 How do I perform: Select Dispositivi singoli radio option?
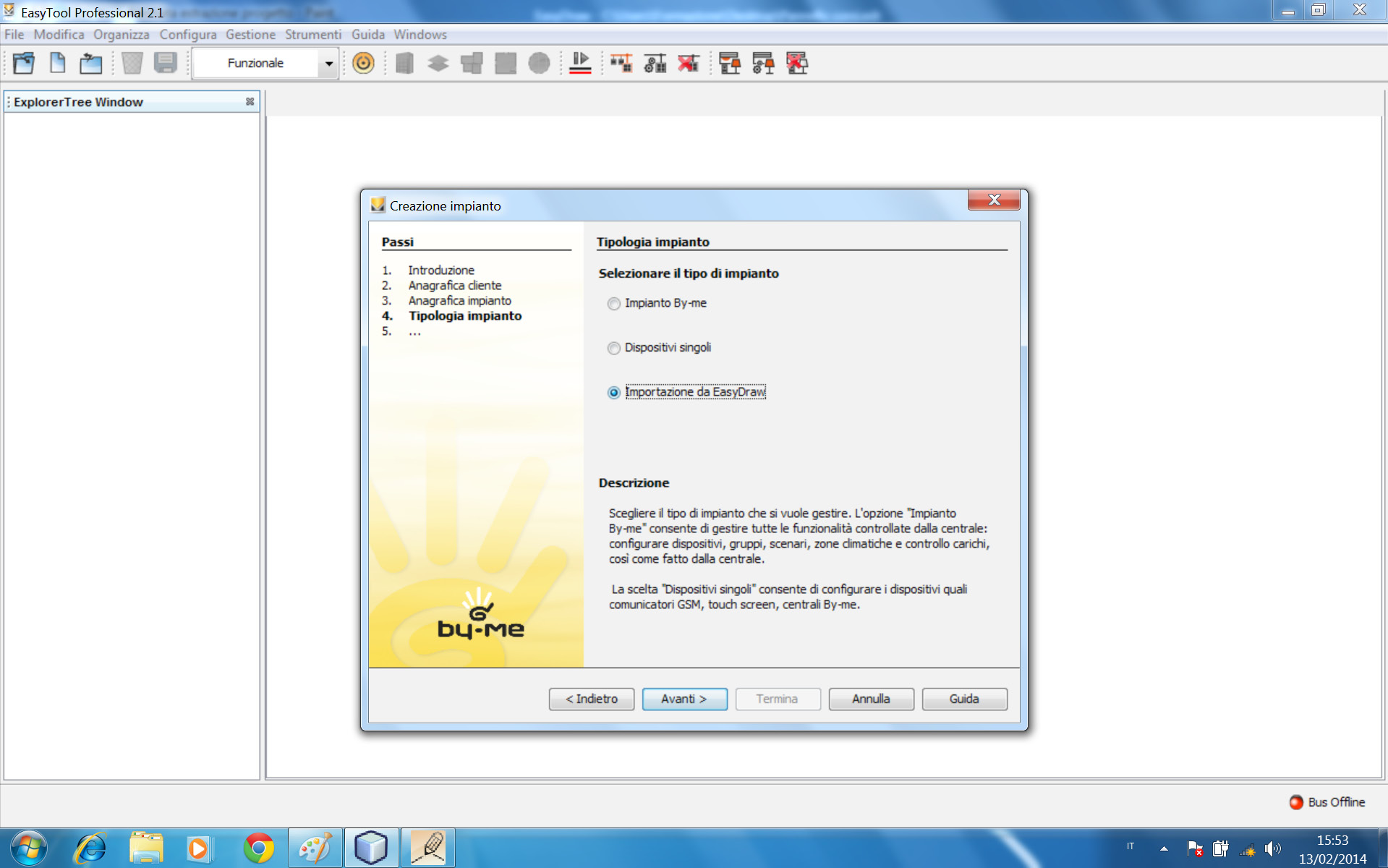614,348
